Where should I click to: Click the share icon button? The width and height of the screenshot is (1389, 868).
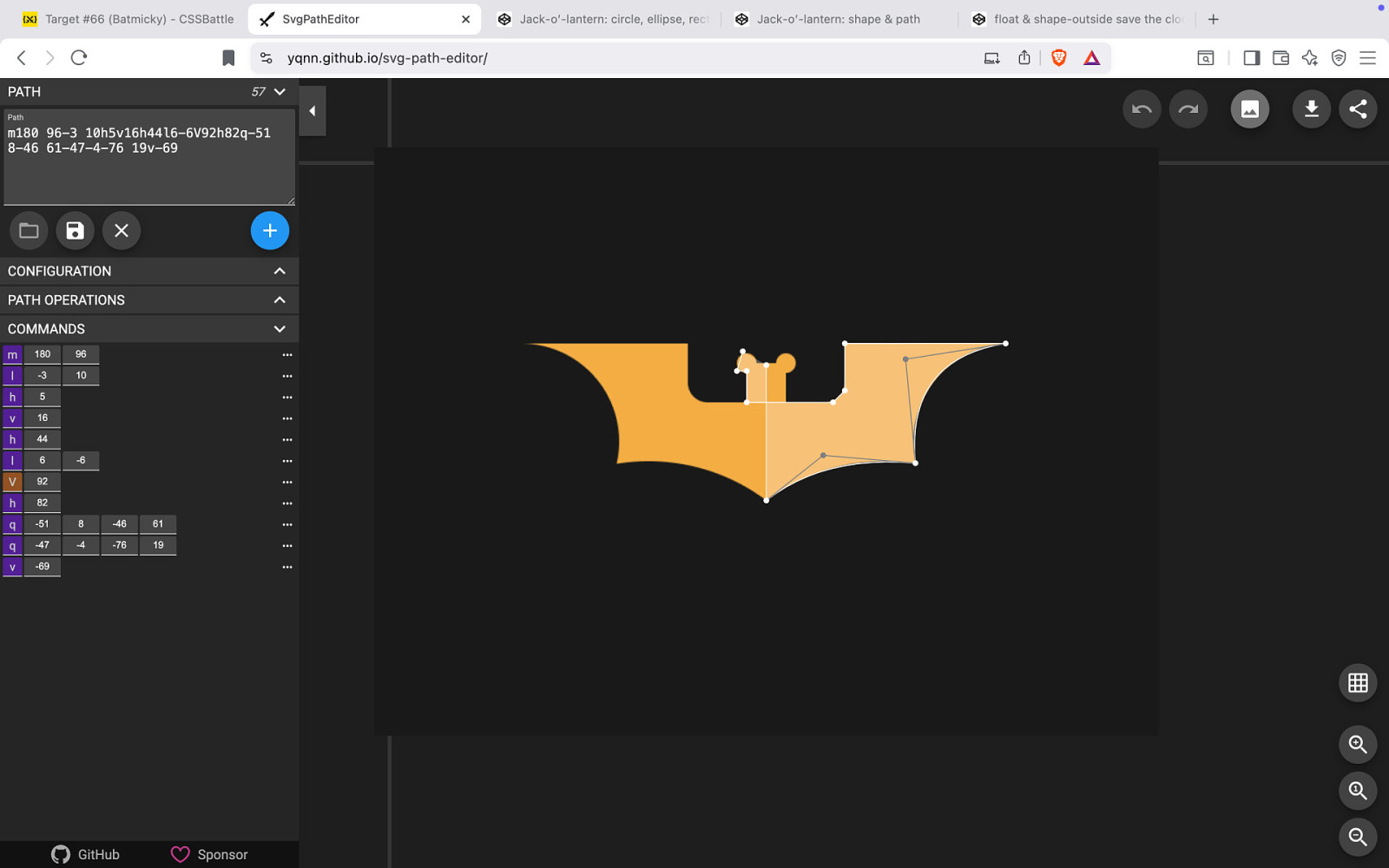tap(1358, 109)
